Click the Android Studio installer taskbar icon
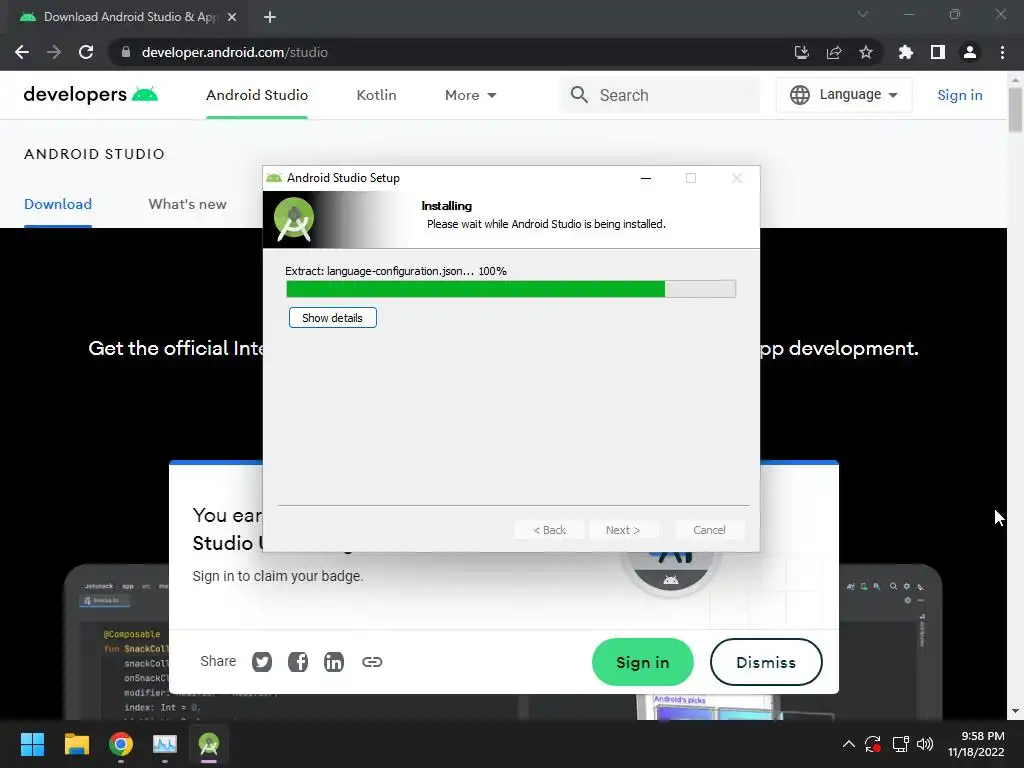The image size is (1024, 768). [209, 744]
